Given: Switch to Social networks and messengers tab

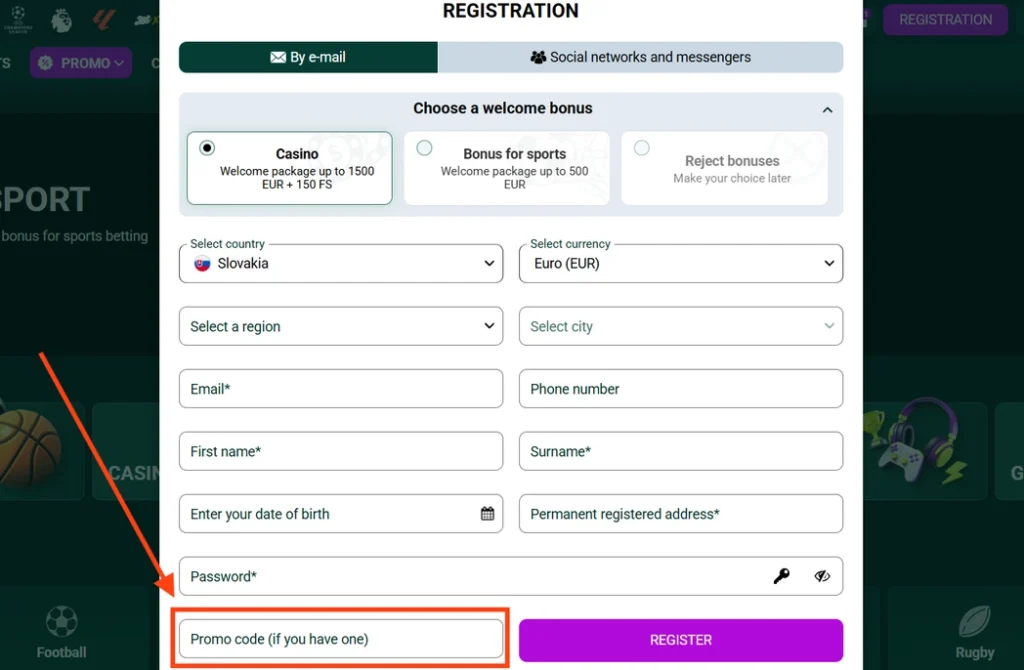Looking at the screenshot, I should click(x=640, y=57).
